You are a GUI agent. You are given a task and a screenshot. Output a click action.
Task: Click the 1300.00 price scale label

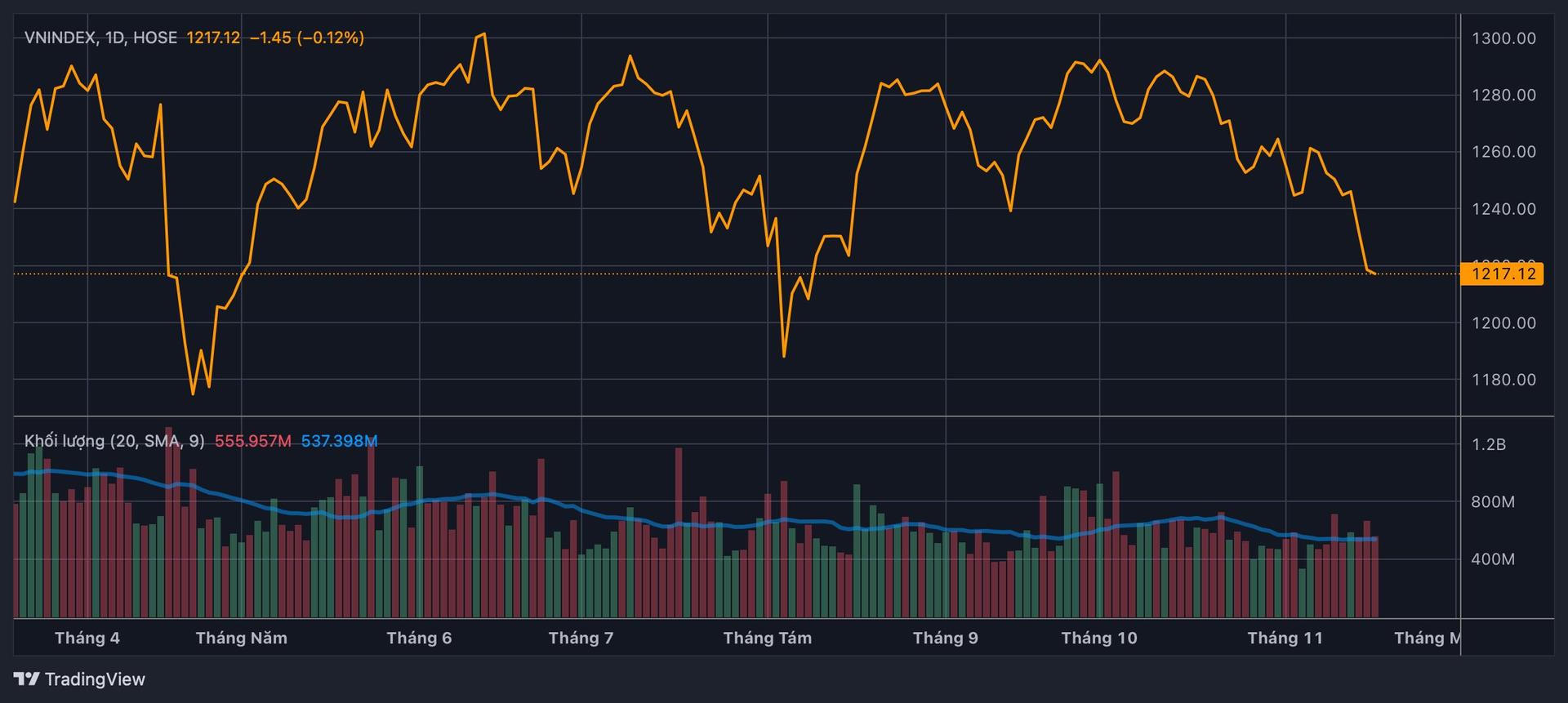[1503, 38]
